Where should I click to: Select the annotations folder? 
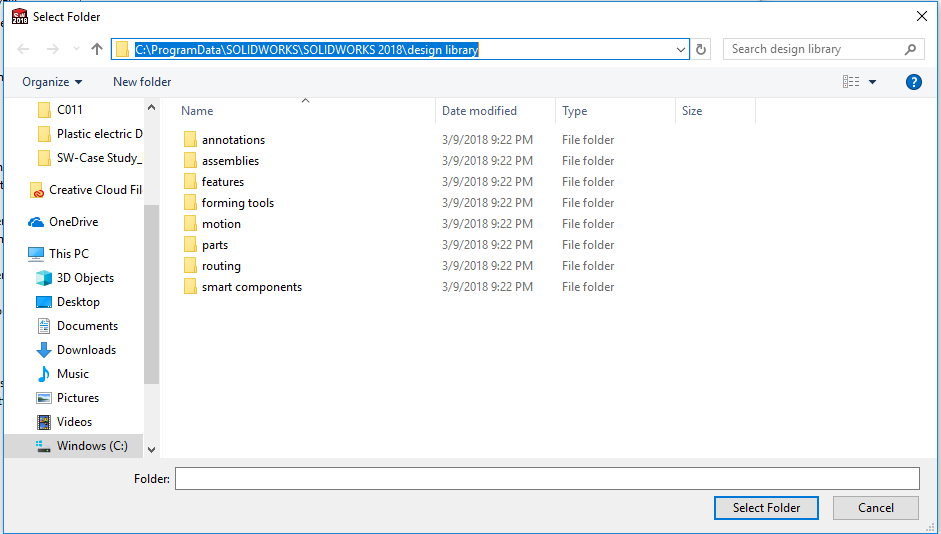(233, 140)
